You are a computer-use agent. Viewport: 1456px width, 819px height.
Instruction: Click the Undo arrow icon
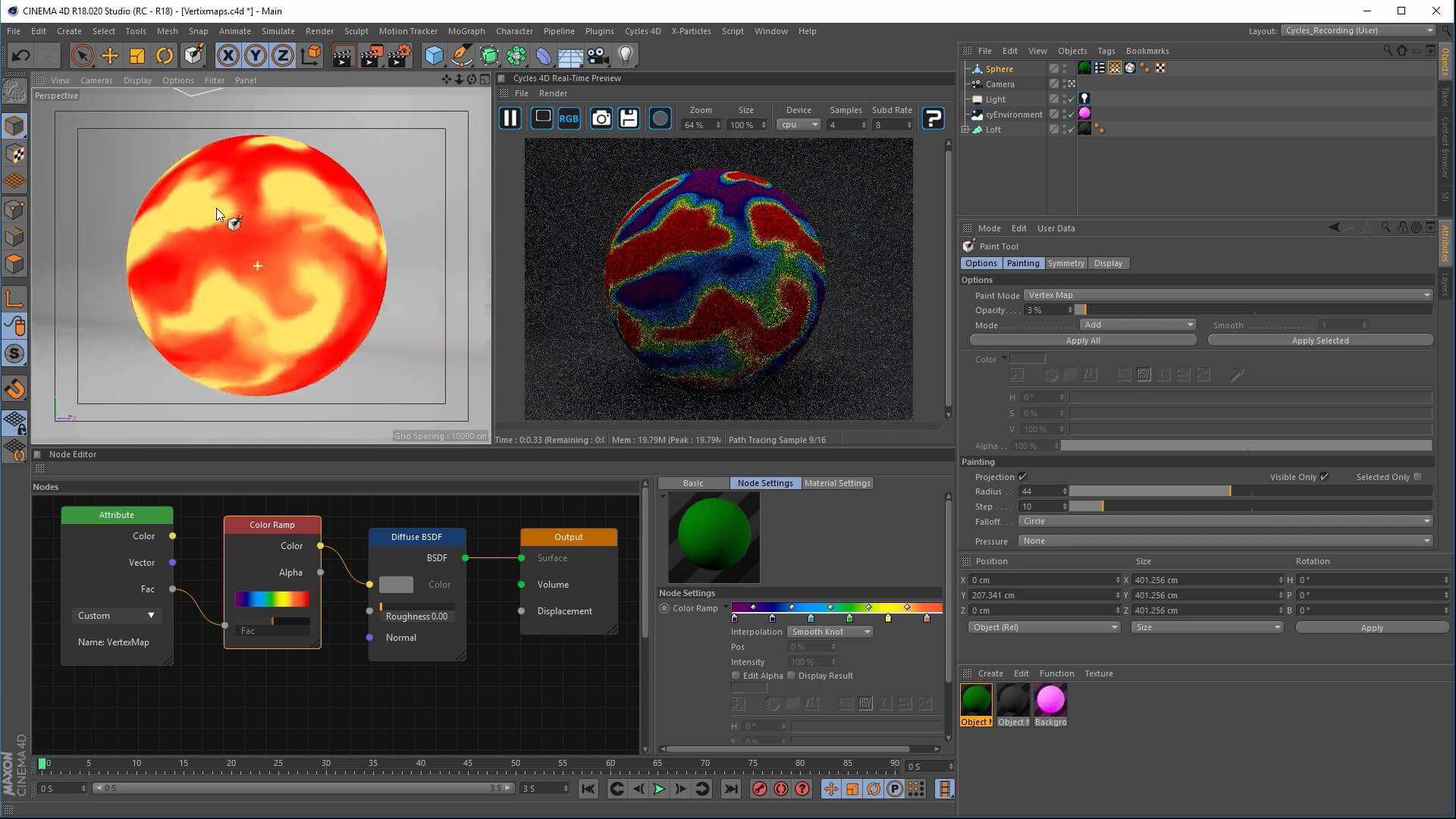point(20,55)
